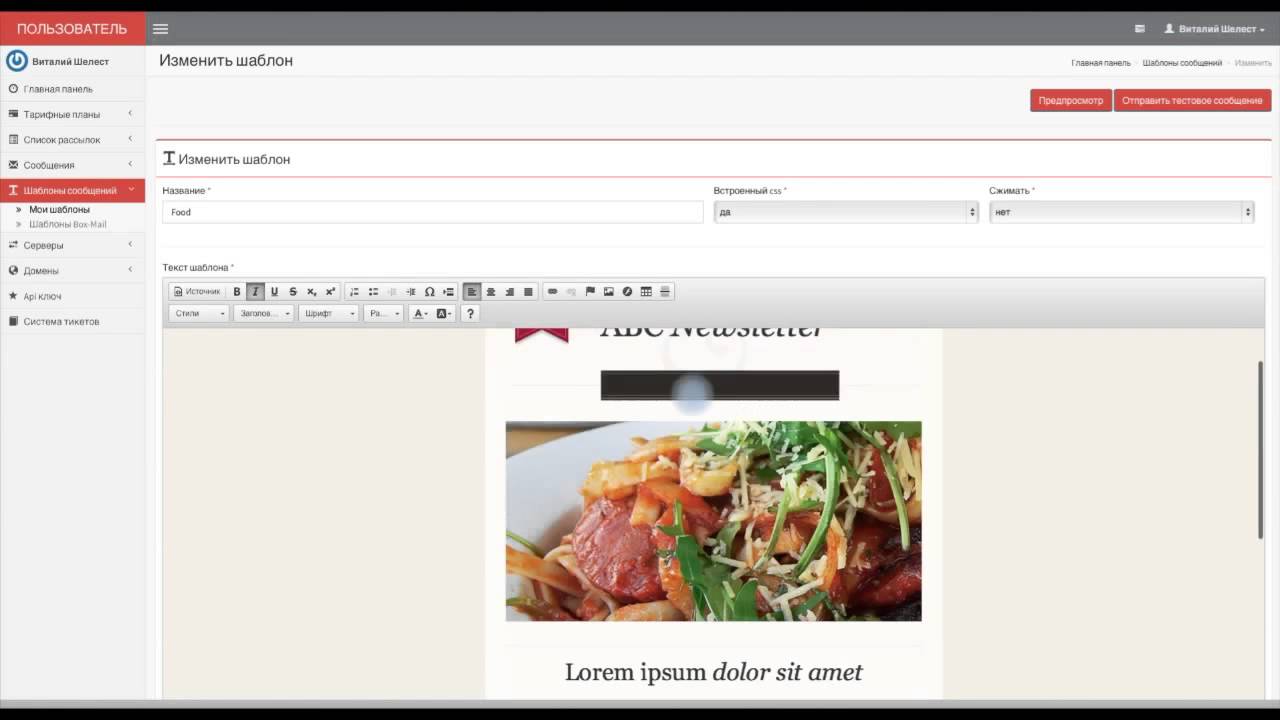
Task: Open background color picker
Action: click(444, 314)
